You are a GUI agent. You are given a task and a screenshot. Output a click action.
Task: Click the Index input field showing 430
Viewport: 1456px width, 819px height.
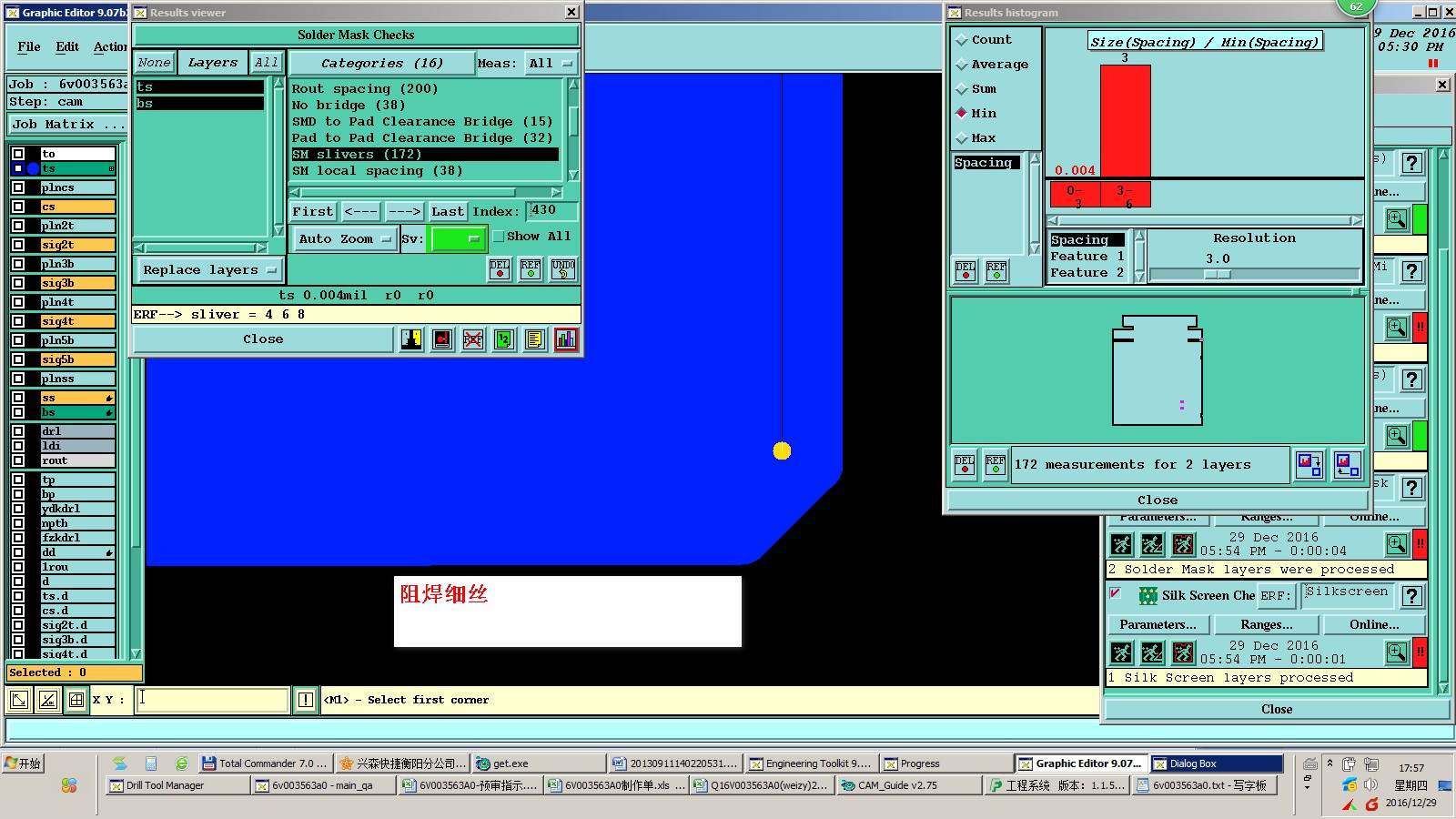pyautogui.click(x=551, y=211)
